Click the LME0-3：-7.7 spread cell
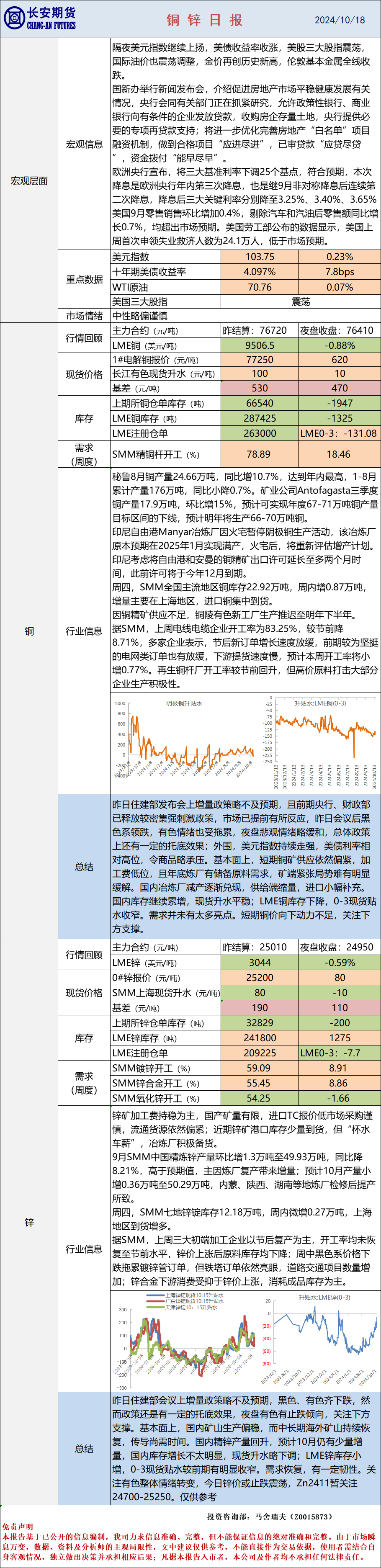381x1568 pixels. [x=340, y=1053]
